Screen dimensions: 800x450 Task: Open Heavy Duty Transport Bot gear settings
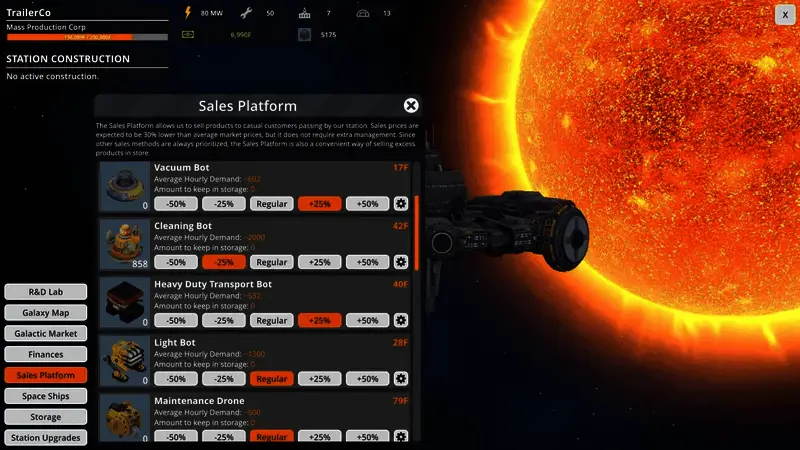[x=401, y=320]
